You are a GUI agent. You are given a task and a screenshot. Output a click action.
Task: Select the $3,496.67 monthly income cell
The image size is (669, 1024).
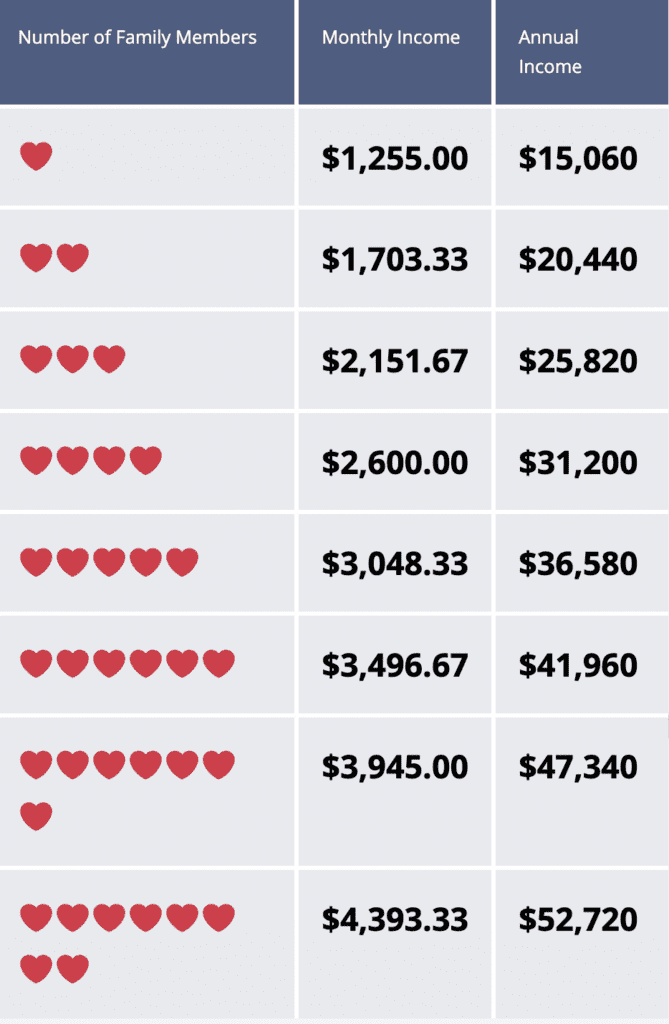(x=395, y=664)
